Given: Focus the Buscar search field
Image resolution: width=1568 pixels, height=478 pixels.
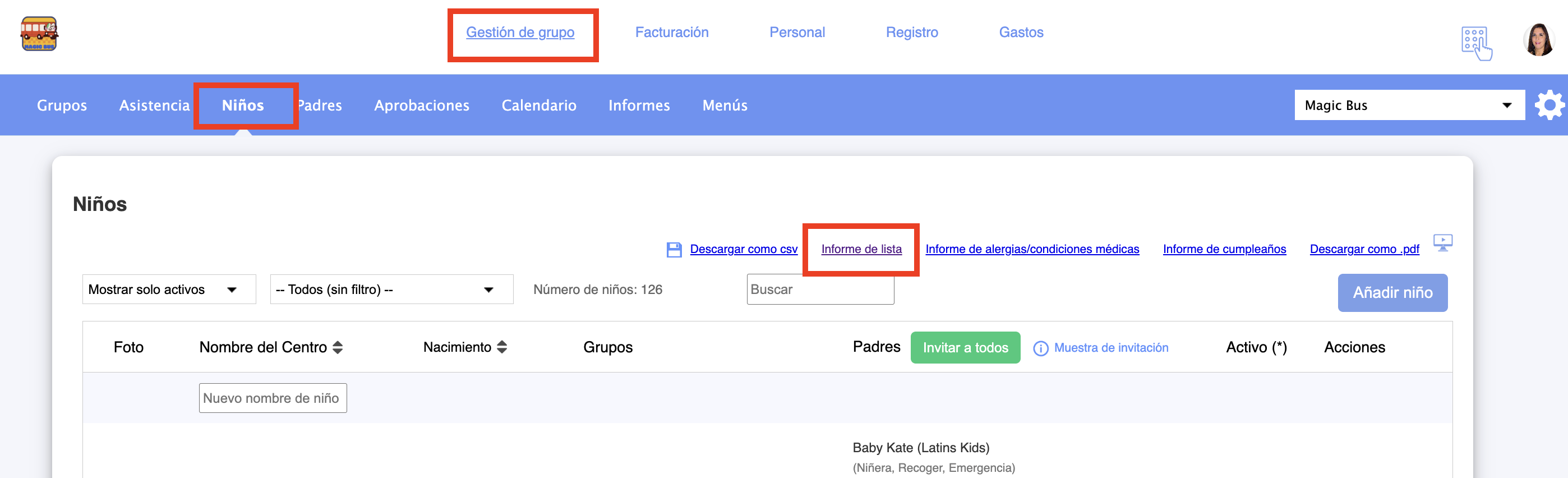Looking at the screenshot, I should tap(820, 290).
